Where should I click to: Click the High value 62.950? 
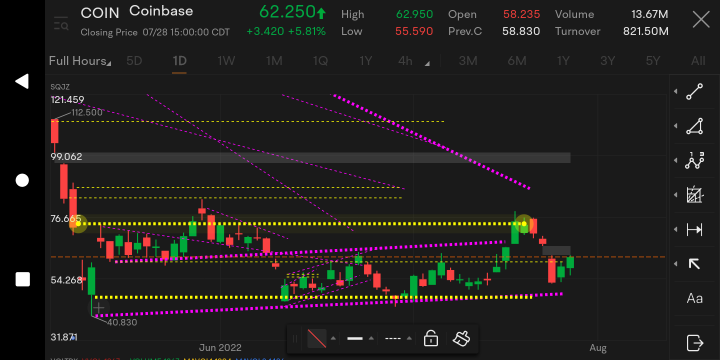click(415, 14)
